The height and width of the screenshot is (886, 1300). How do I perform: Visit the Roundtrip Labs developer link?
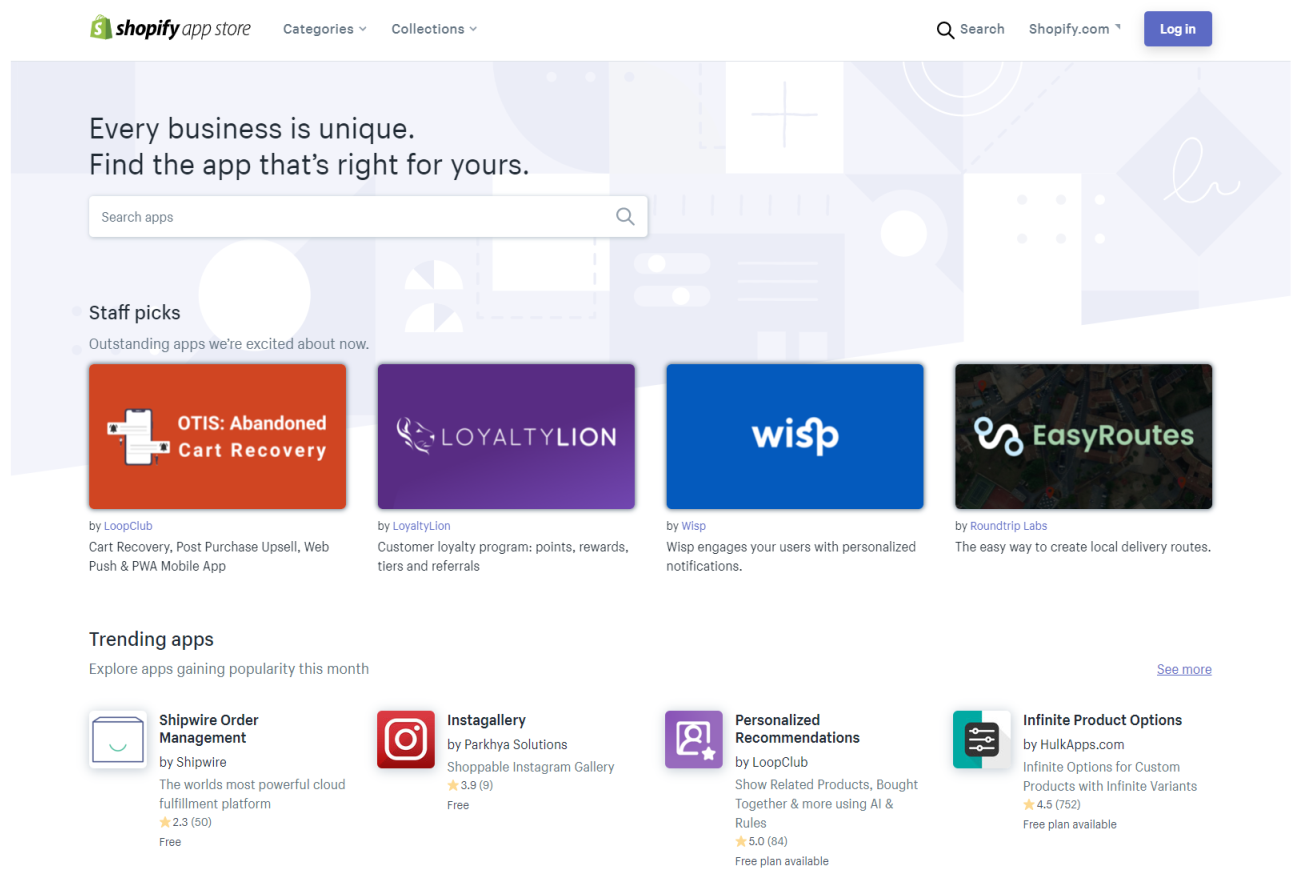(1009, 525)
